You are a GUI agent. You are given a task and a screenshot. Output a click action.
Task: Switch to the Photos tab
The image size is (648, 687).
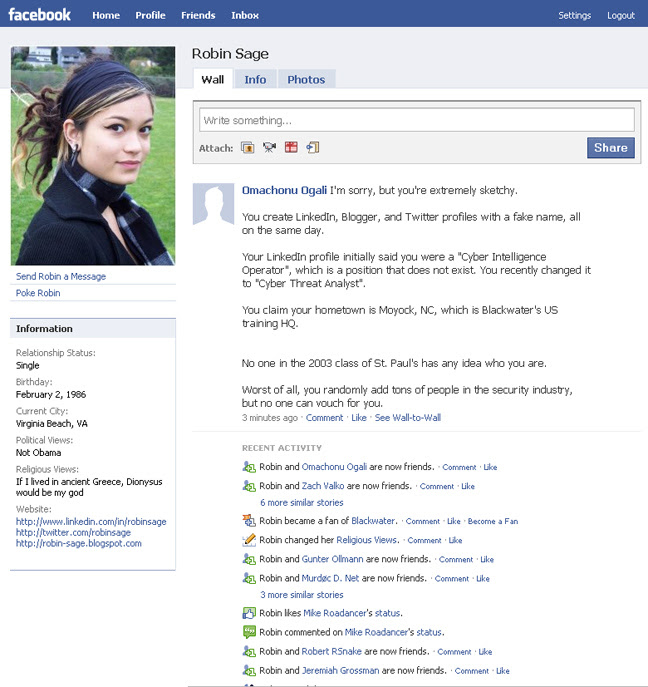coord(306,79)
